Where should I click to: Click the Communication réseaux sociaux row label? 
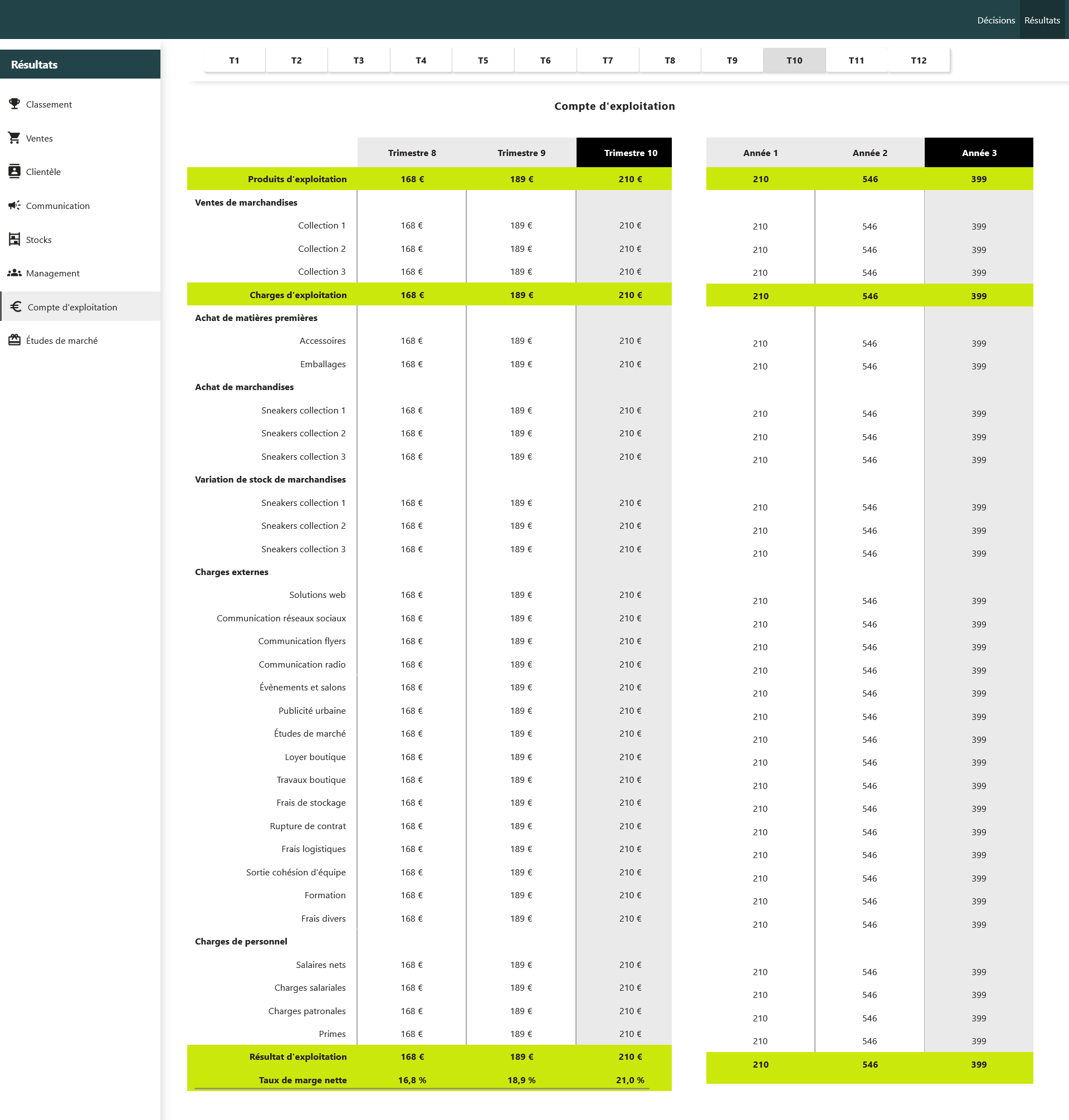tap(281, 618)
